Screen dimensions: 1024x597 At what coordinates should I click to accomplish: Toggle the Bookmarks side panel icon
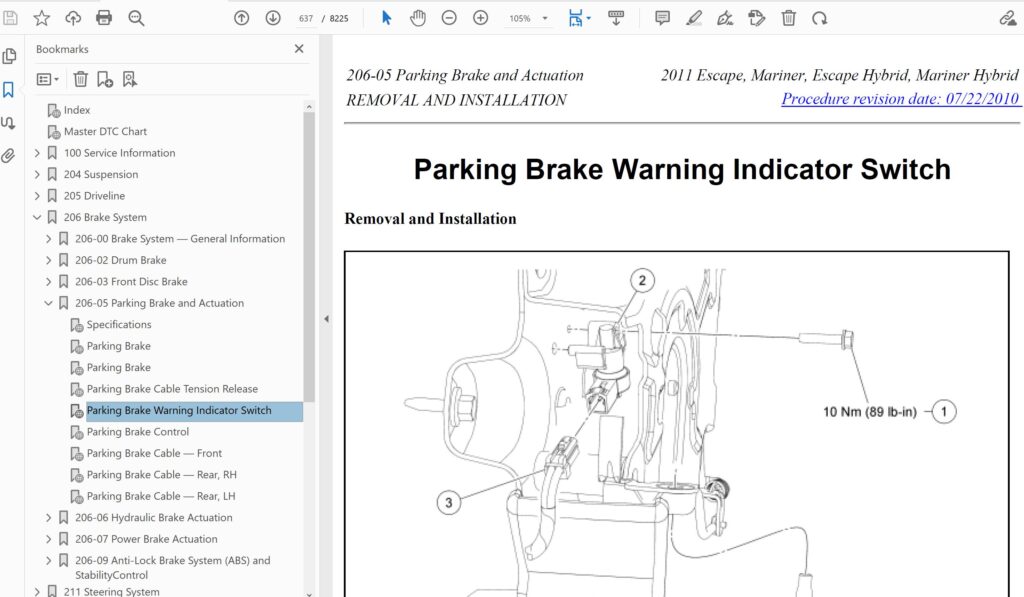pos(9,90)
